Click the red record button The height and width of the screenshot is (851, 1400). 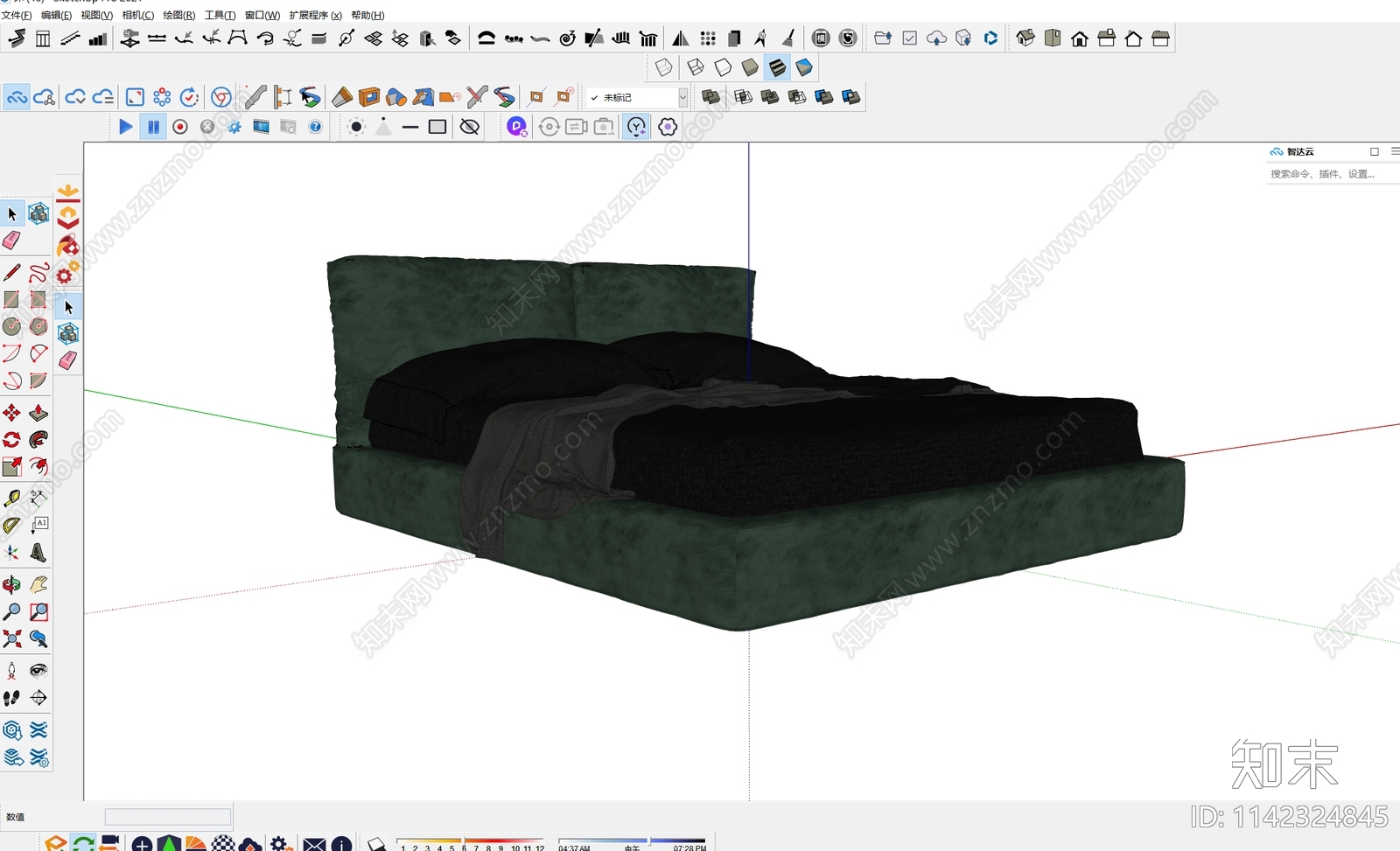pos(180,127)
